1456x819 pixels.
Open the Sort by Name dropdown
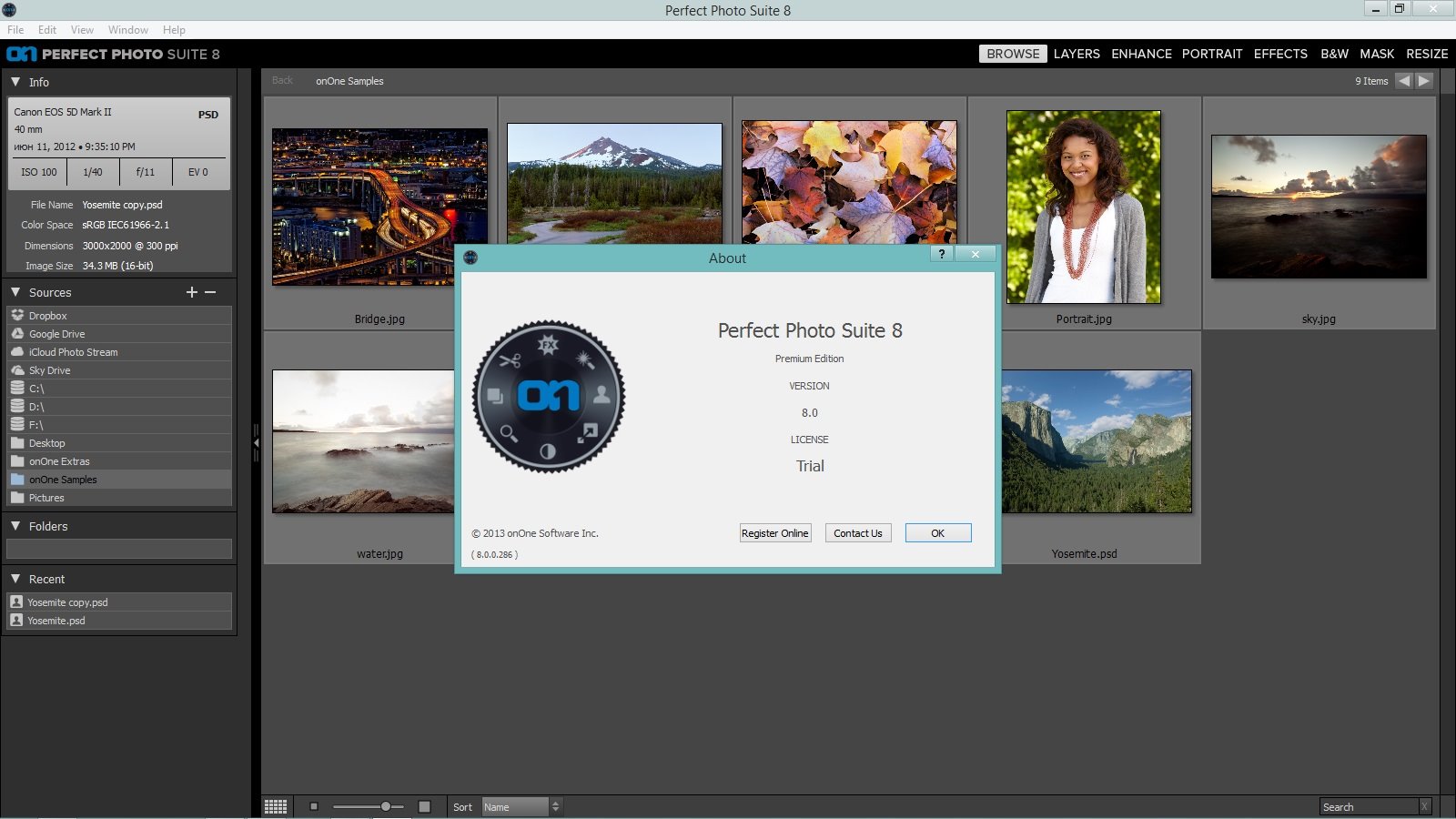tap(521, 807)
